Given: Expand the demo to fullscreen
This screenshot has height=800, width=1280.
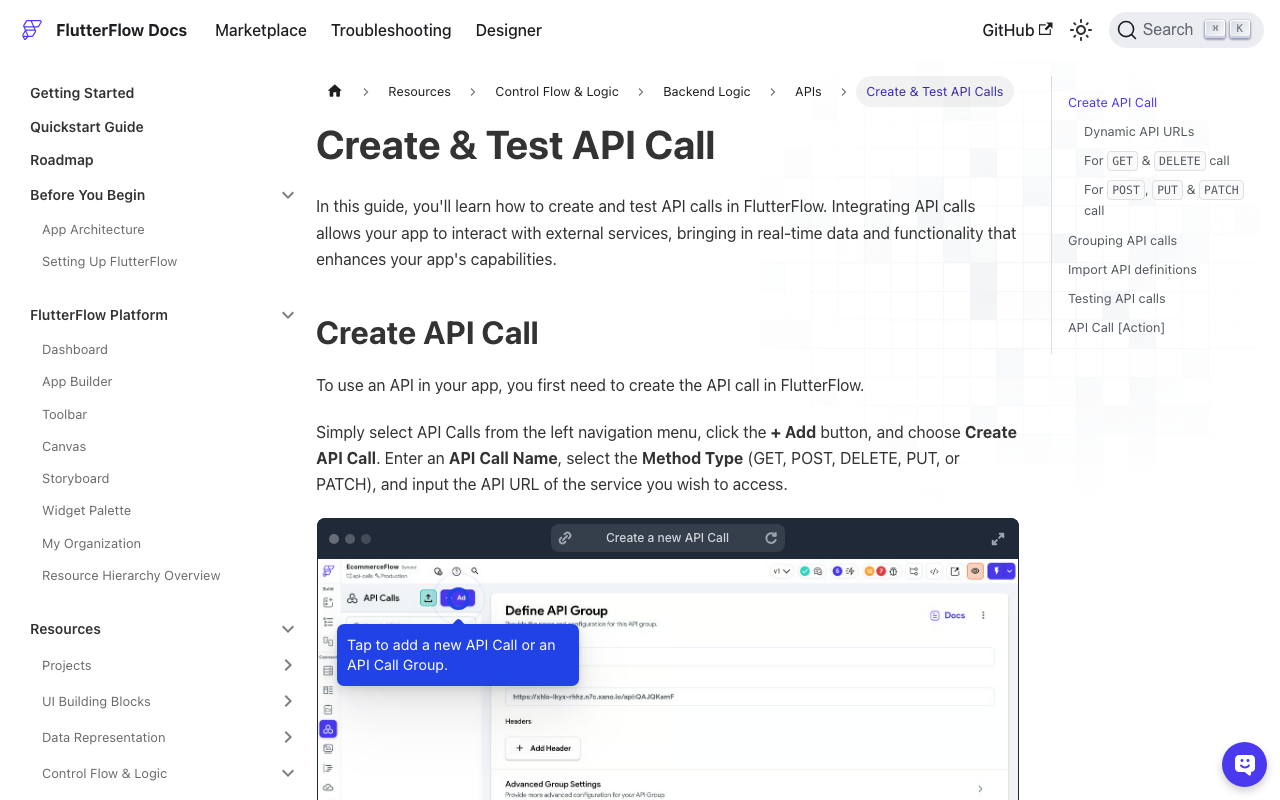Looking at the screenshot, I should [998, 538].
